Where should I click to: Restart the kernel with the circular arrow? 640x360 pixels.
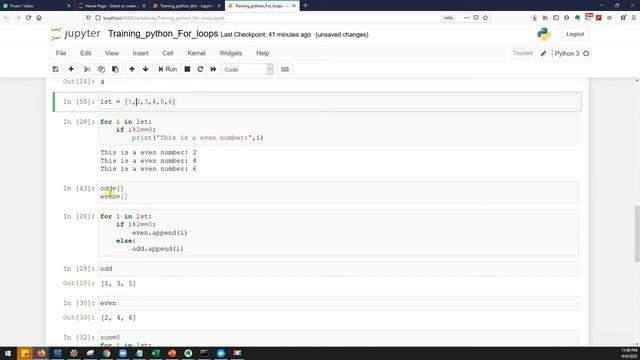tap(200, 69)
